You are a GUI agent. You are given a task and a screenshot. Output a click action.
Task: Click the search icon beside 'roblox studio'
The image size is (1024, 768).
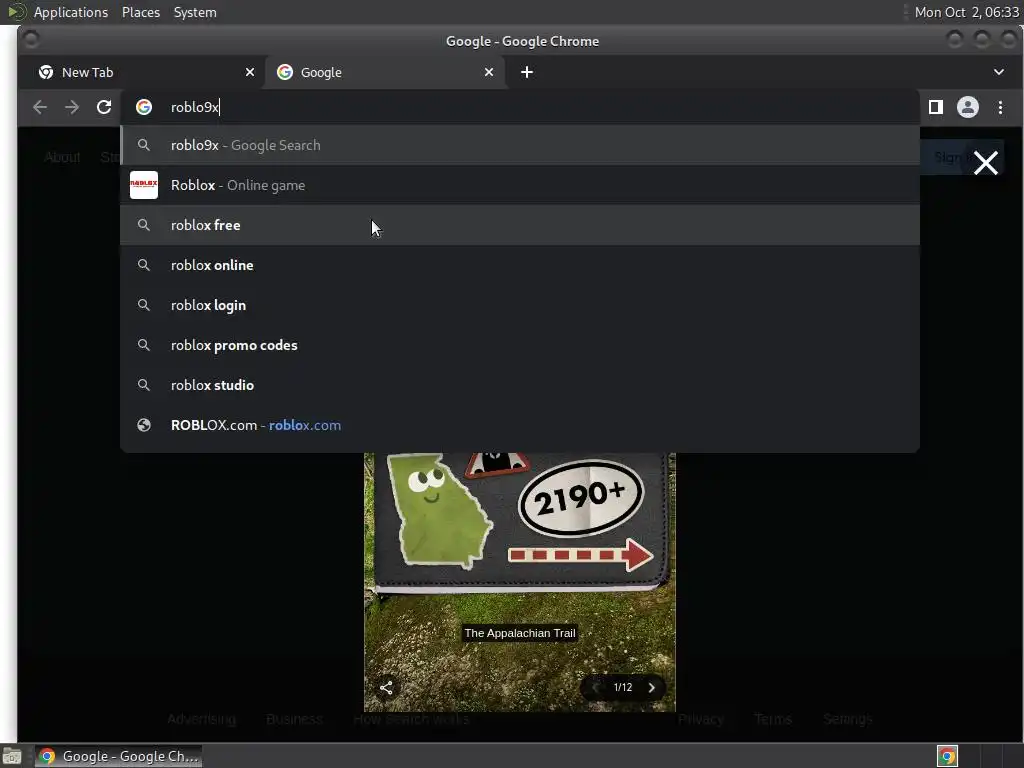click(x=144, y=385)
